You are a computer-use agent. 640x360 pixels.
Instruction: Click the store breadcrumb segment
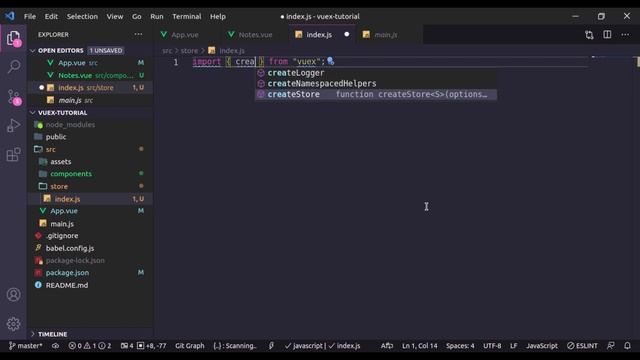pyautogui.click(x=189, y=51)
